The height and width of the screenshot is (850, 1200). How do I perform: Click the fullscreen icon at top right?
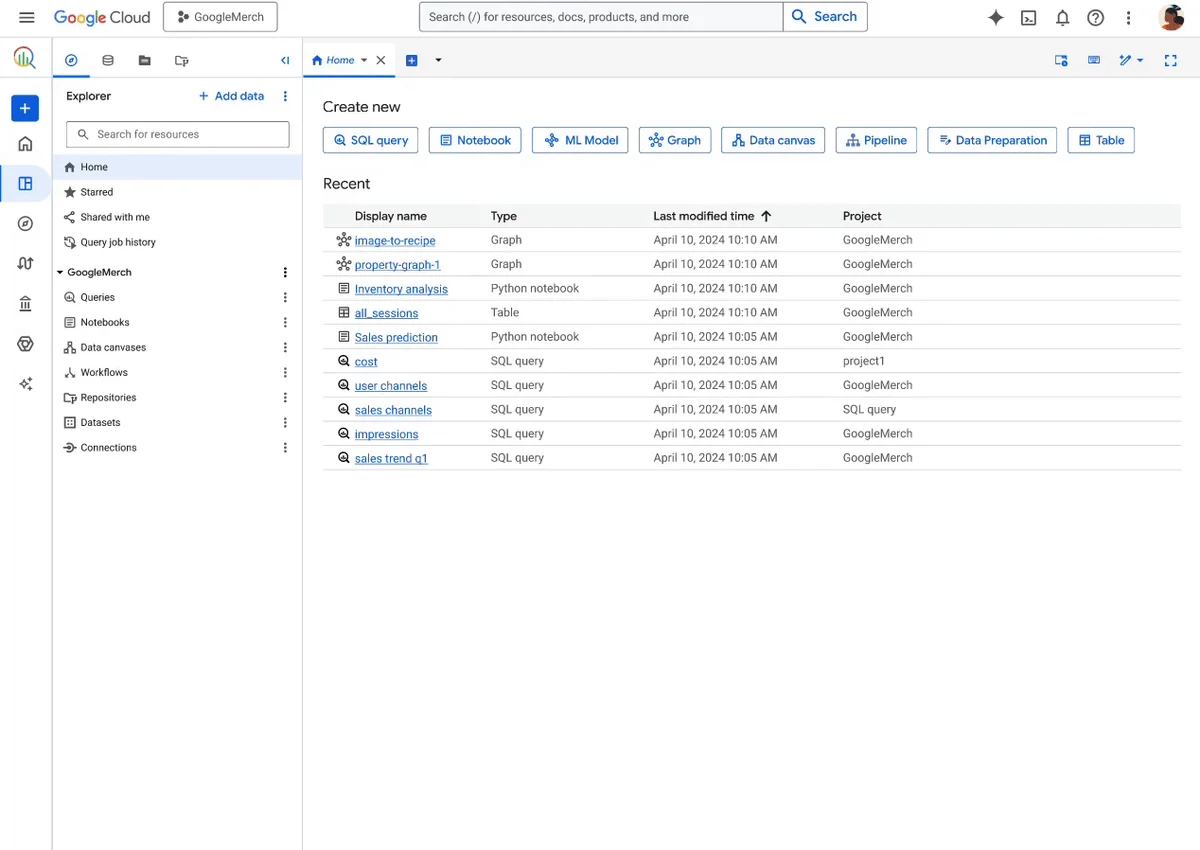[1171, 60]
